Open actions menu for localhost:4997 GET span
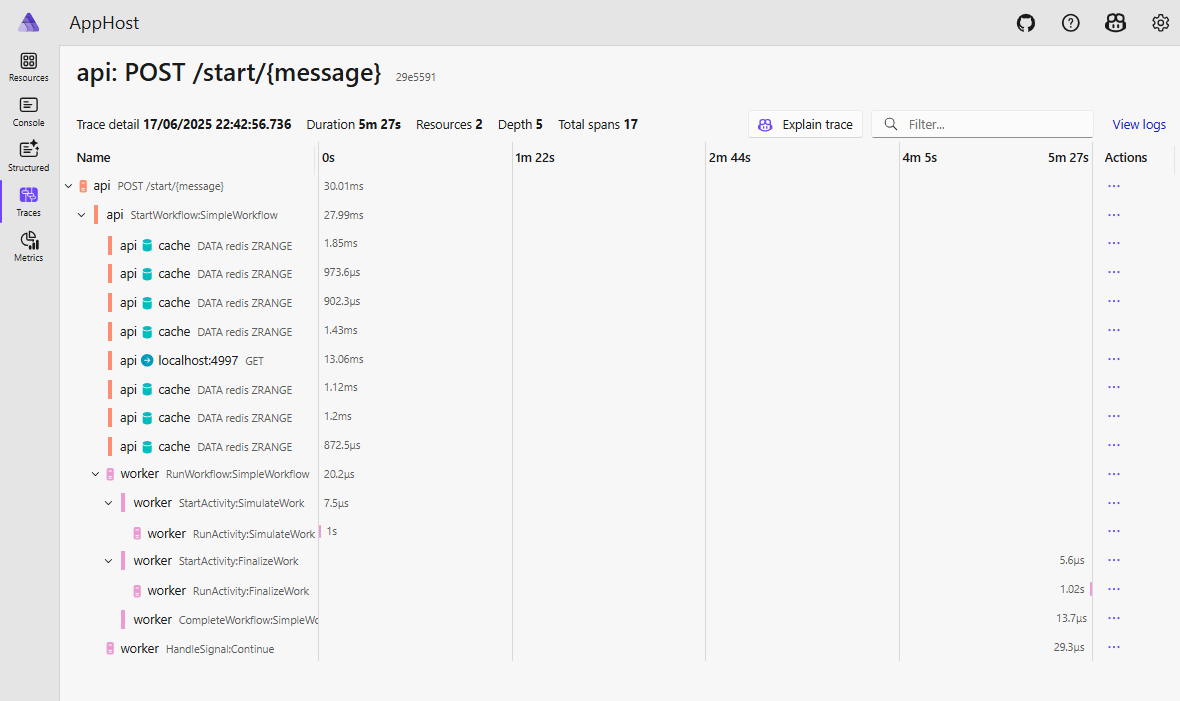 coord(1114,360)
